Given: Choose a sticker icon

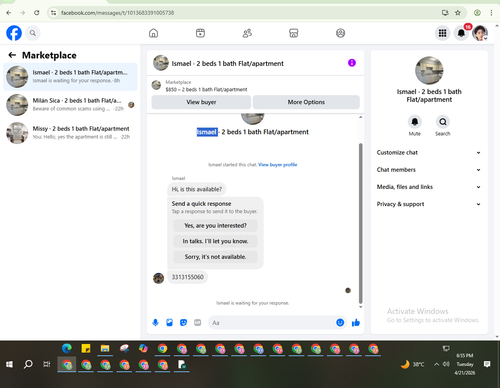Looking at the screenshot, I should point(183,322).
